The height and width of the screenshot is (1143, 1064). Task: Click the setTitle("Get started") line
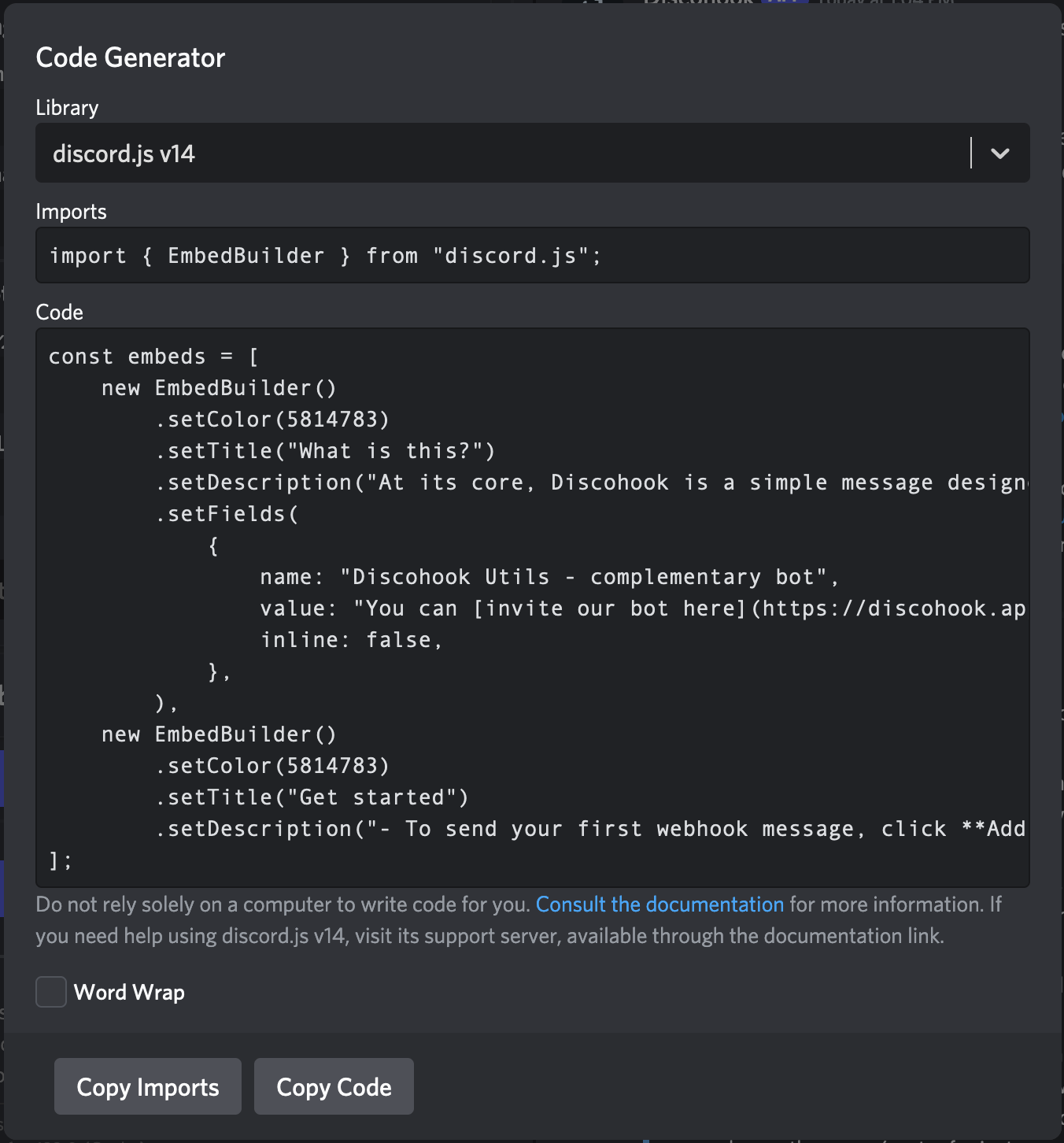[x=312, y=797]
